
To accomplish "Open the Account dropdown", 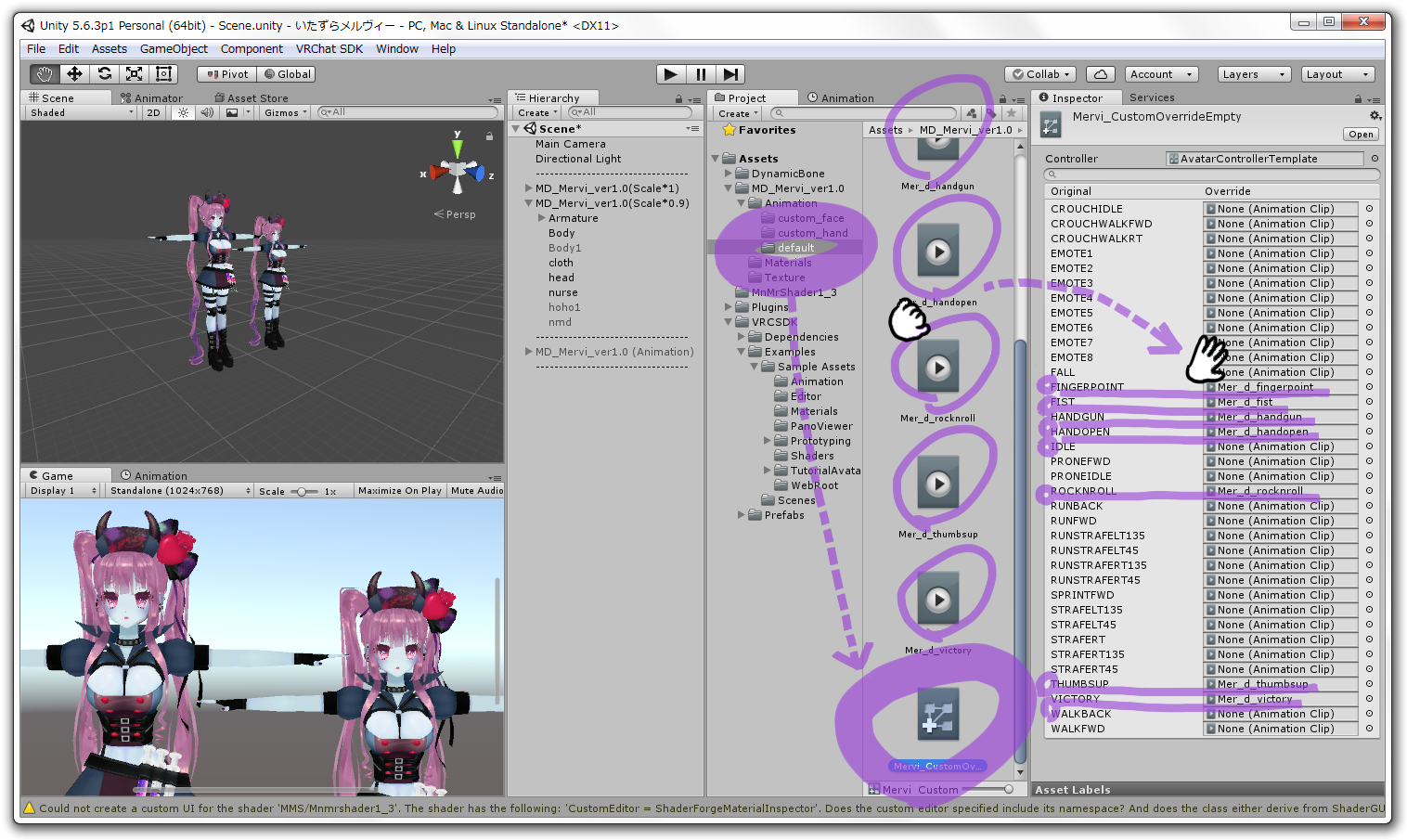I will (x=1160, y=74).
